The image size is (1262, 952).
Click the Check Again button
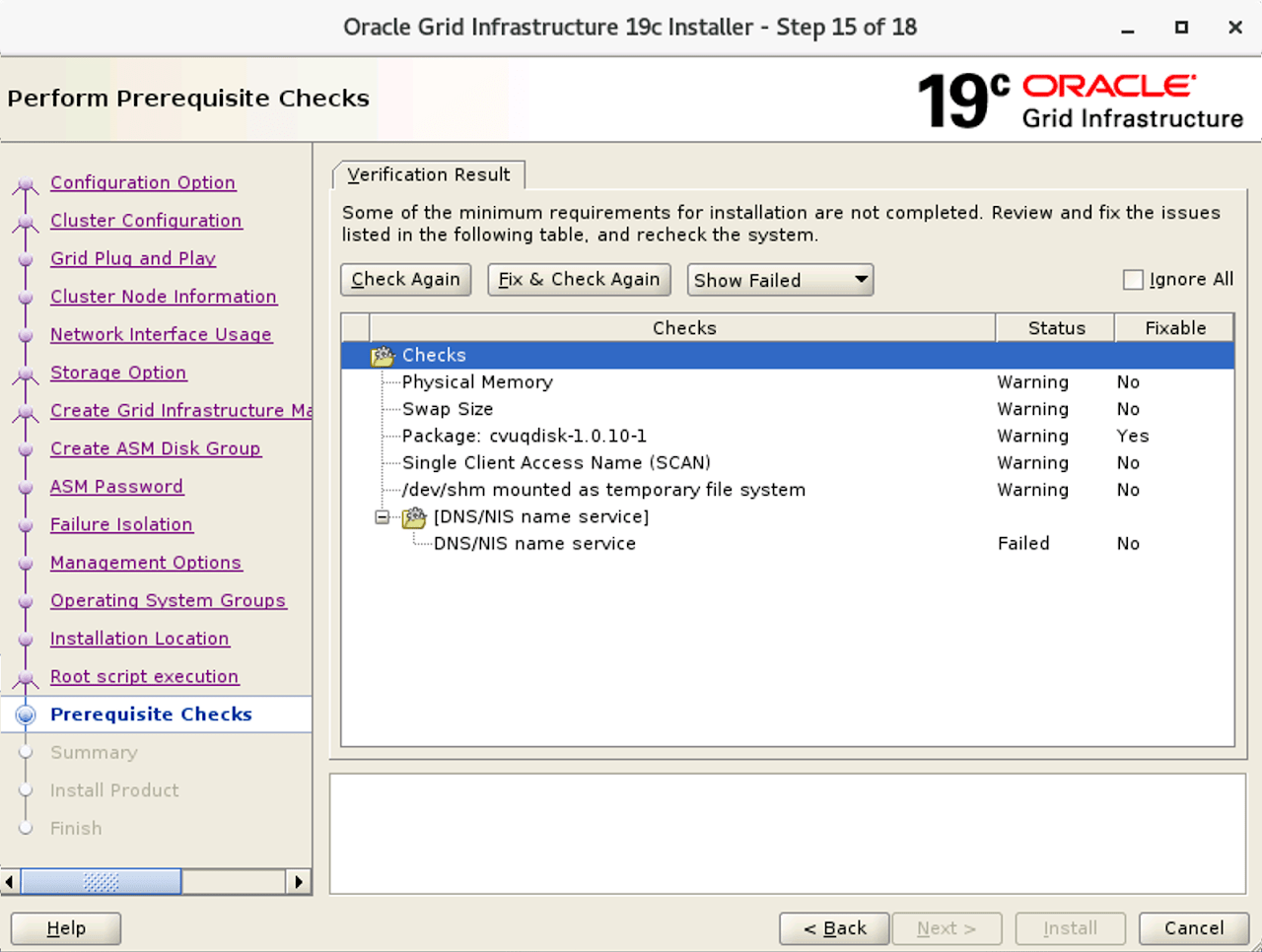[405, 279]
